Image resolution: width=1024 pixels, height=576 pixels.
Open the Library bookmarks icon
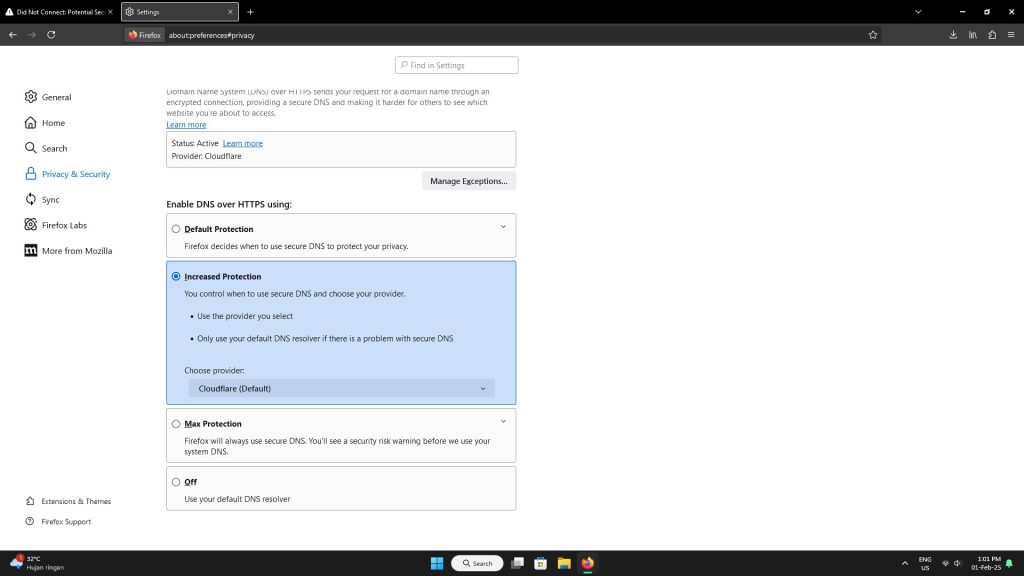click(972, 34)
